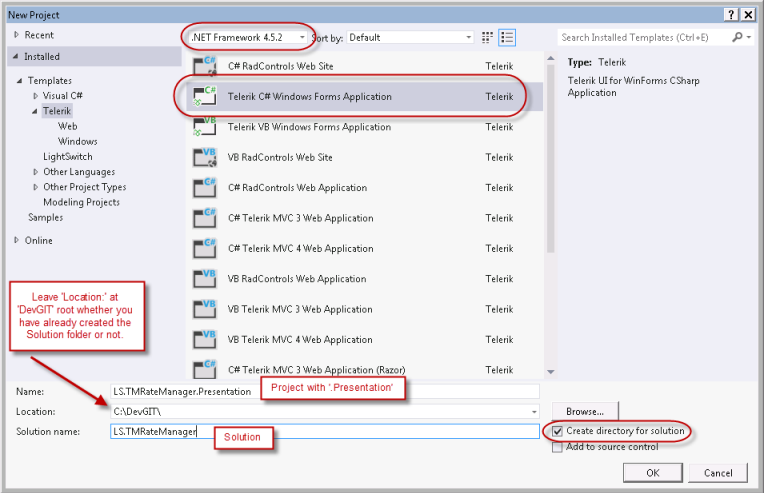Expand the Other Languages node arrow
The width and height of the screenshot is (764, 493).
[x=35, y=172]
